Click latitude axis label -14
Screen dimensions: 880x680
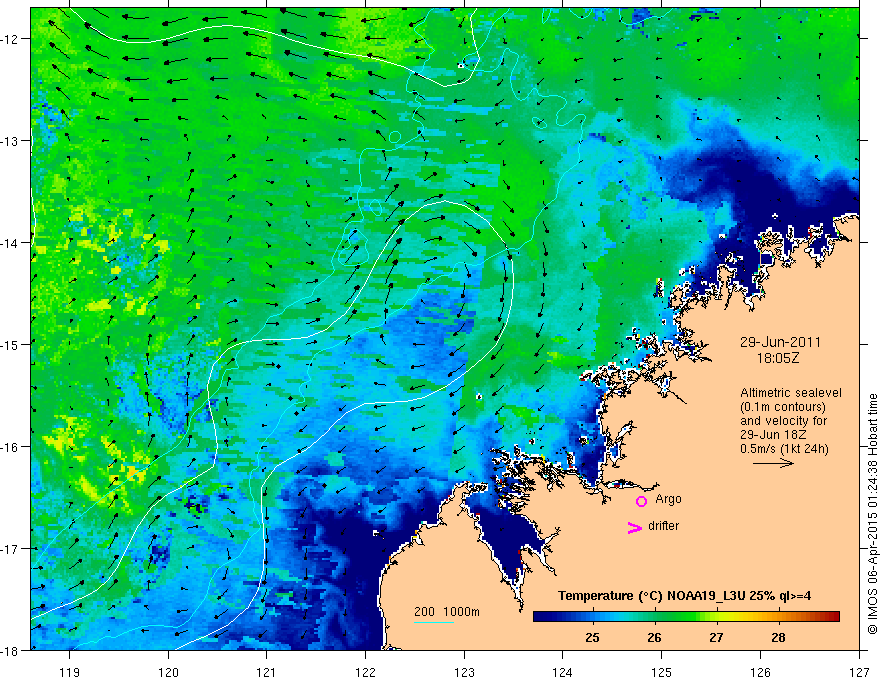click(x=10, y=243)
